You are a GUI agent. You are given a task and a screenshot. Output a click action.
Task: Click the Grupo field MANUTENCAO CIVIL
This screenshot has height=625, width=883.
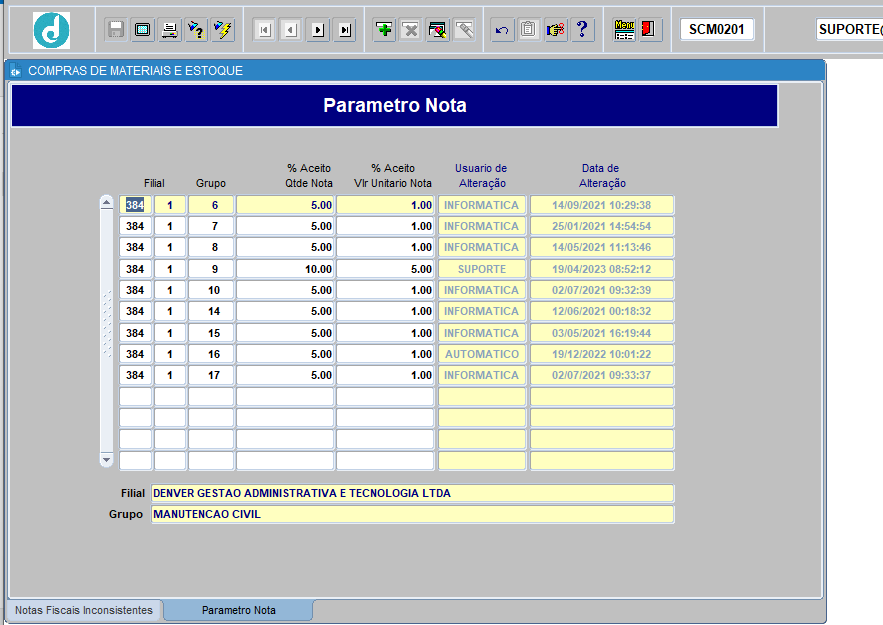point(412,514)
